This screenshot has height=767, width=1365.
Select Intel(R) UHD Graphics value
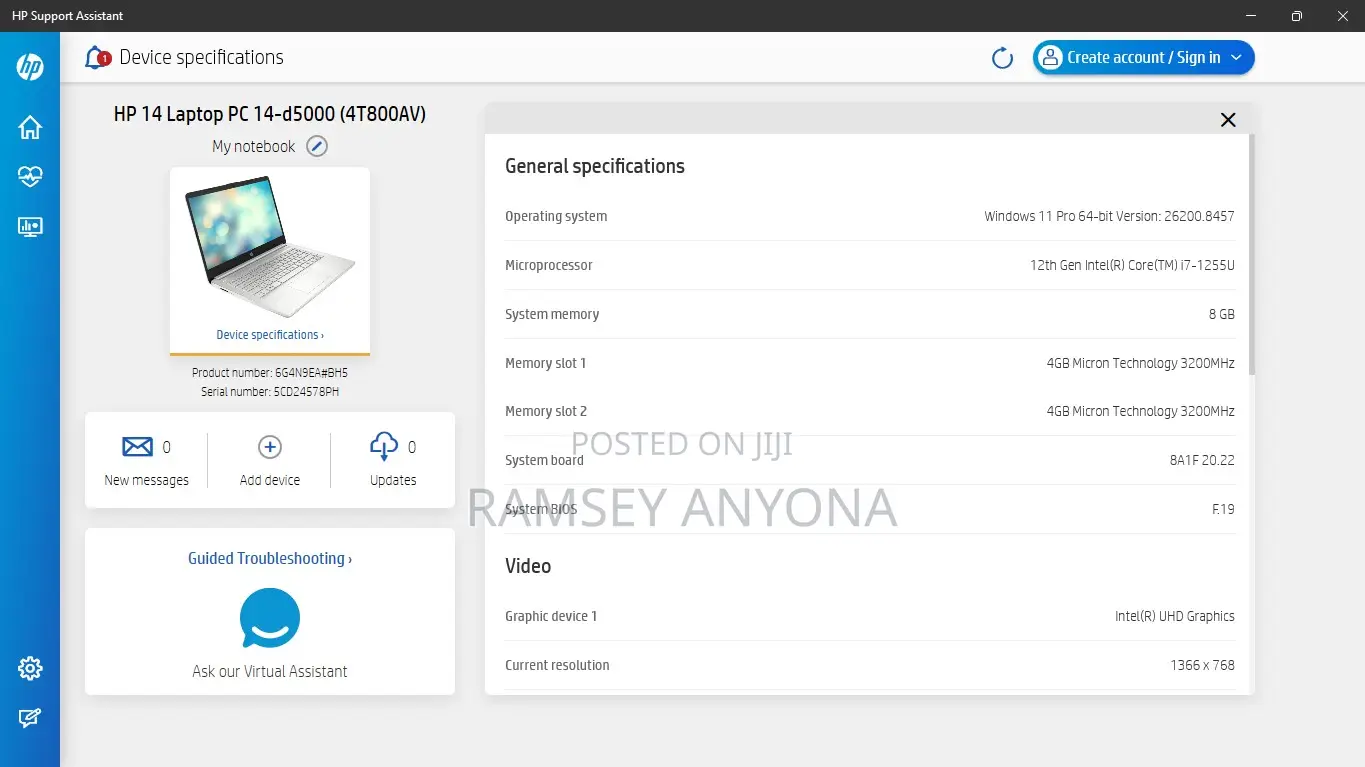point(1175,616)
